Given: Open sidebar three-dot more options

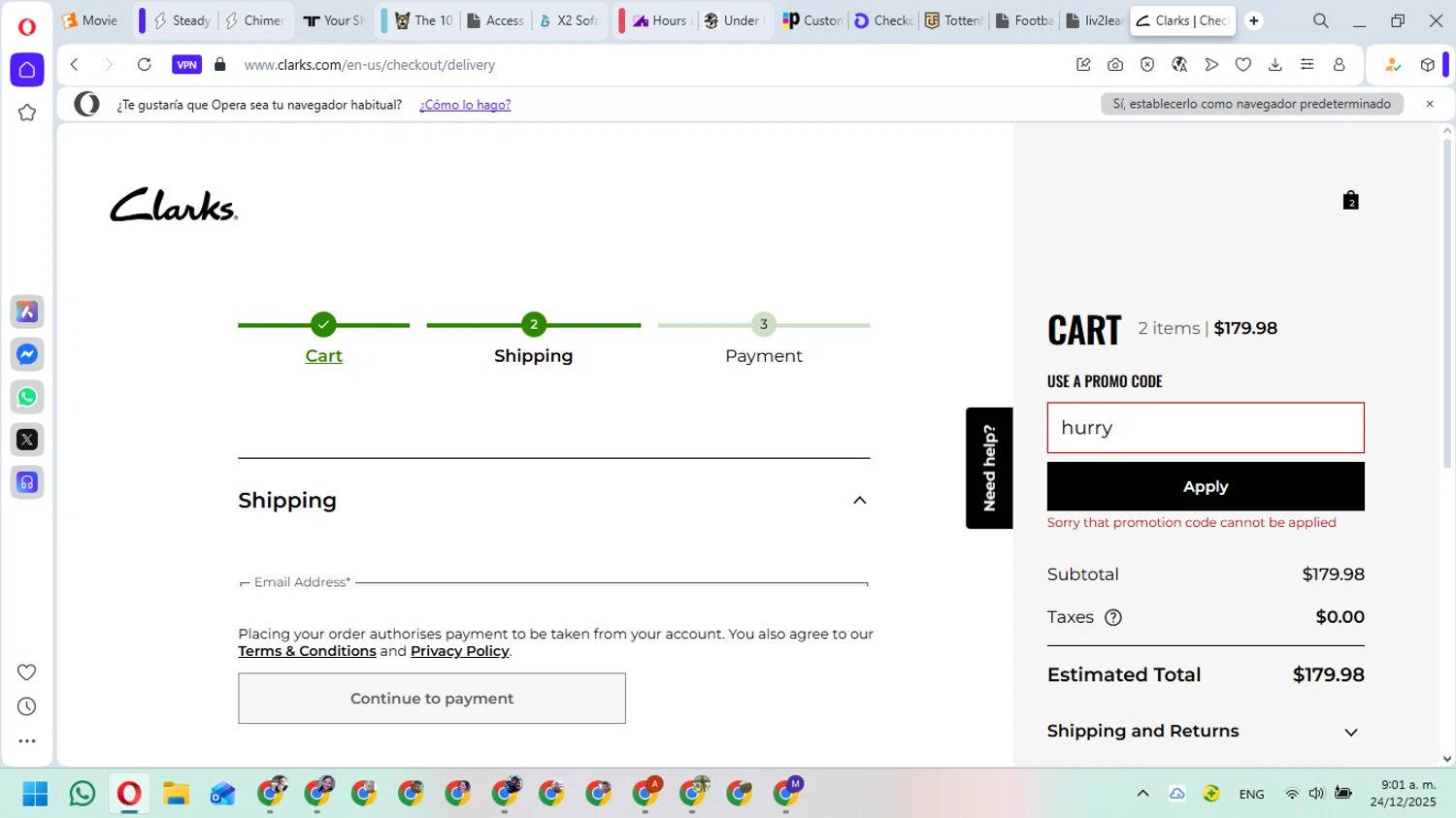Looking at the screenshot, I should [27, 740].
